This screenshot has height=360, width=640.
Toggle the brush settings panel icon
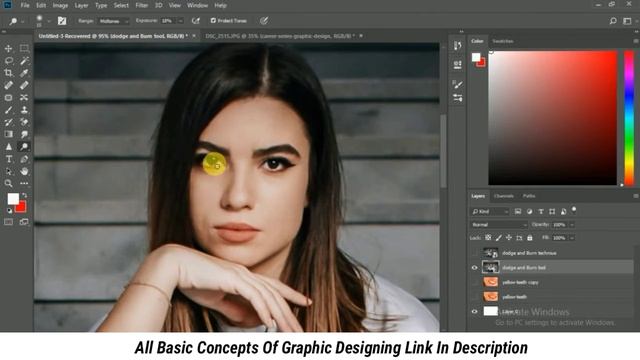pos(62,21)
